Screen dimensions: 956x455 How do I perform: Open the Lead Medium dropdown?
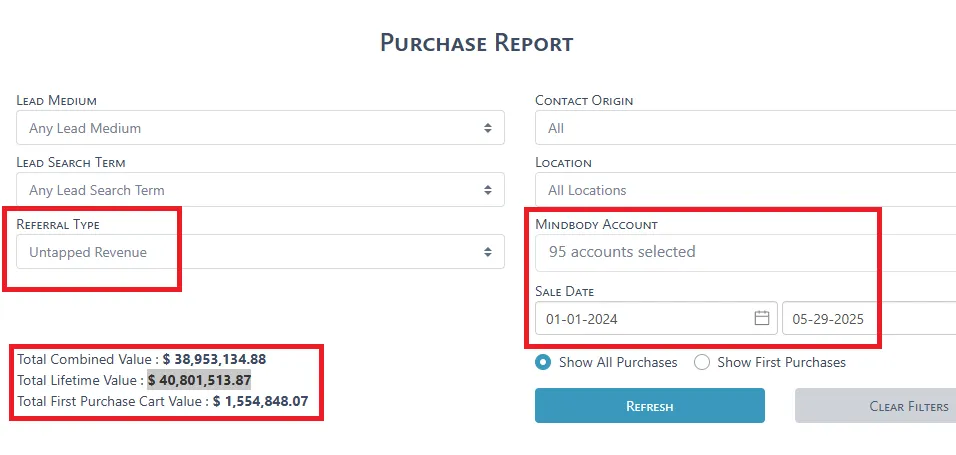point(260,127)
